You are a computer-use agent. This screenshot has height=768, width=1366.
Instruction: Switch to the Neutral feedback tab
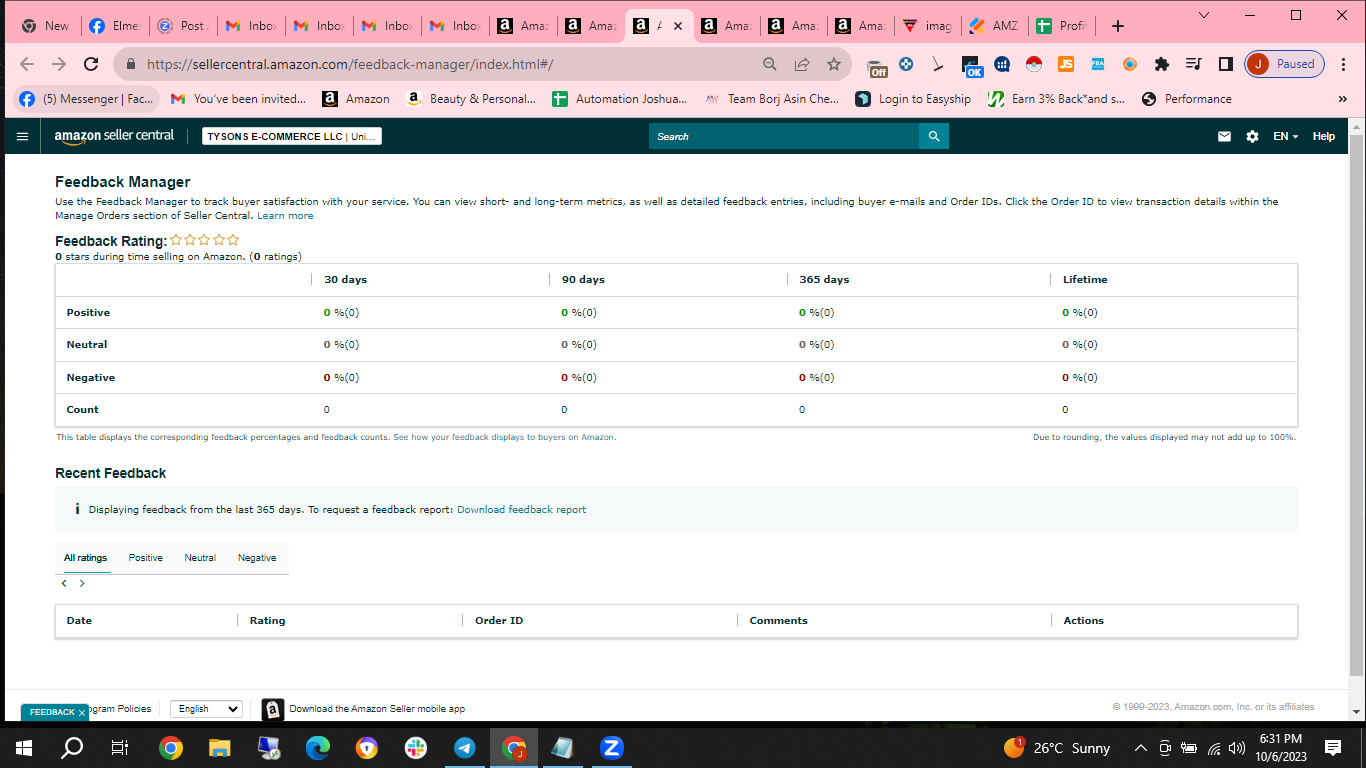pyautogui.click(x=200, y=558)
